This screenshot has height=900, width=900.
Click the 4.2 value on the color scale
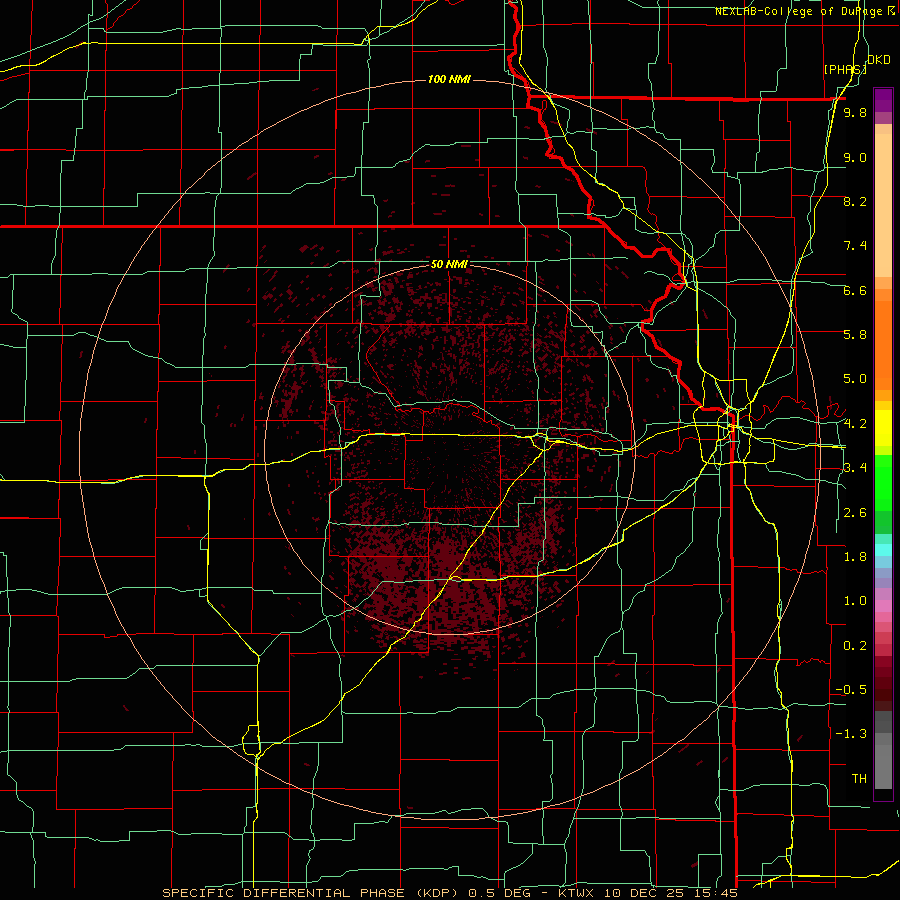(855, 424)
